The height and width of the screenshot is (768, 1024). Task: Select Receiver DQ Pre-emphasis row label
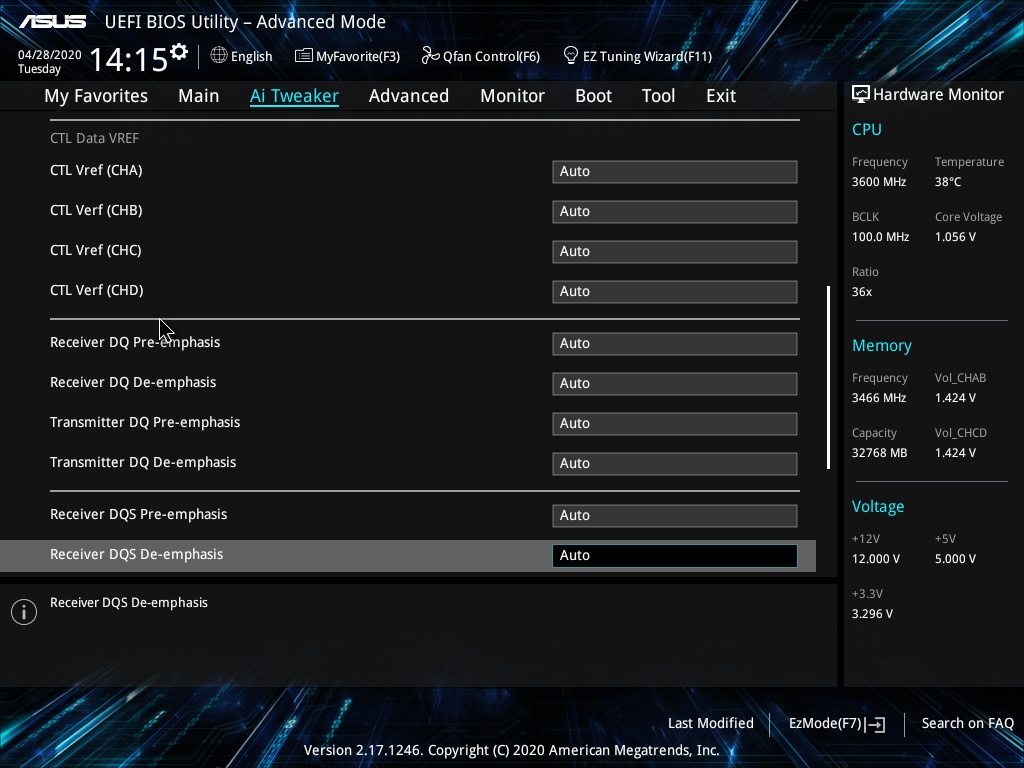coord(135,342)
